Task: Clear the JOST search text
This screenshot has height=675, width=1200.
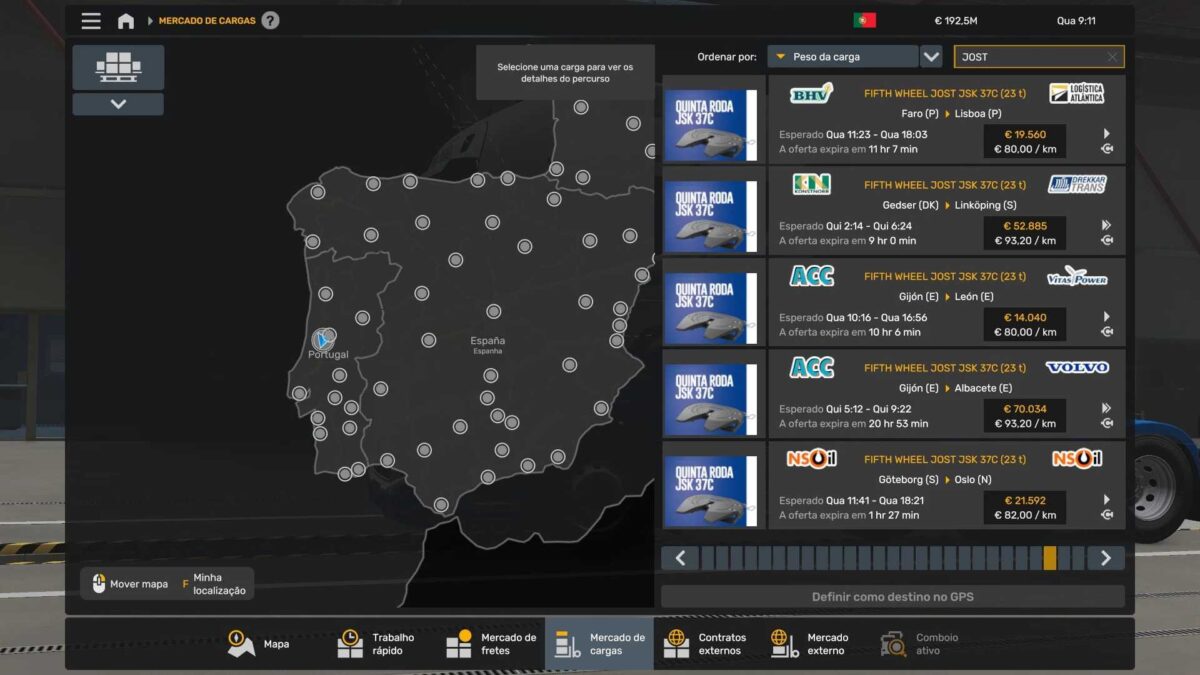Action: tap(1112, 57)
